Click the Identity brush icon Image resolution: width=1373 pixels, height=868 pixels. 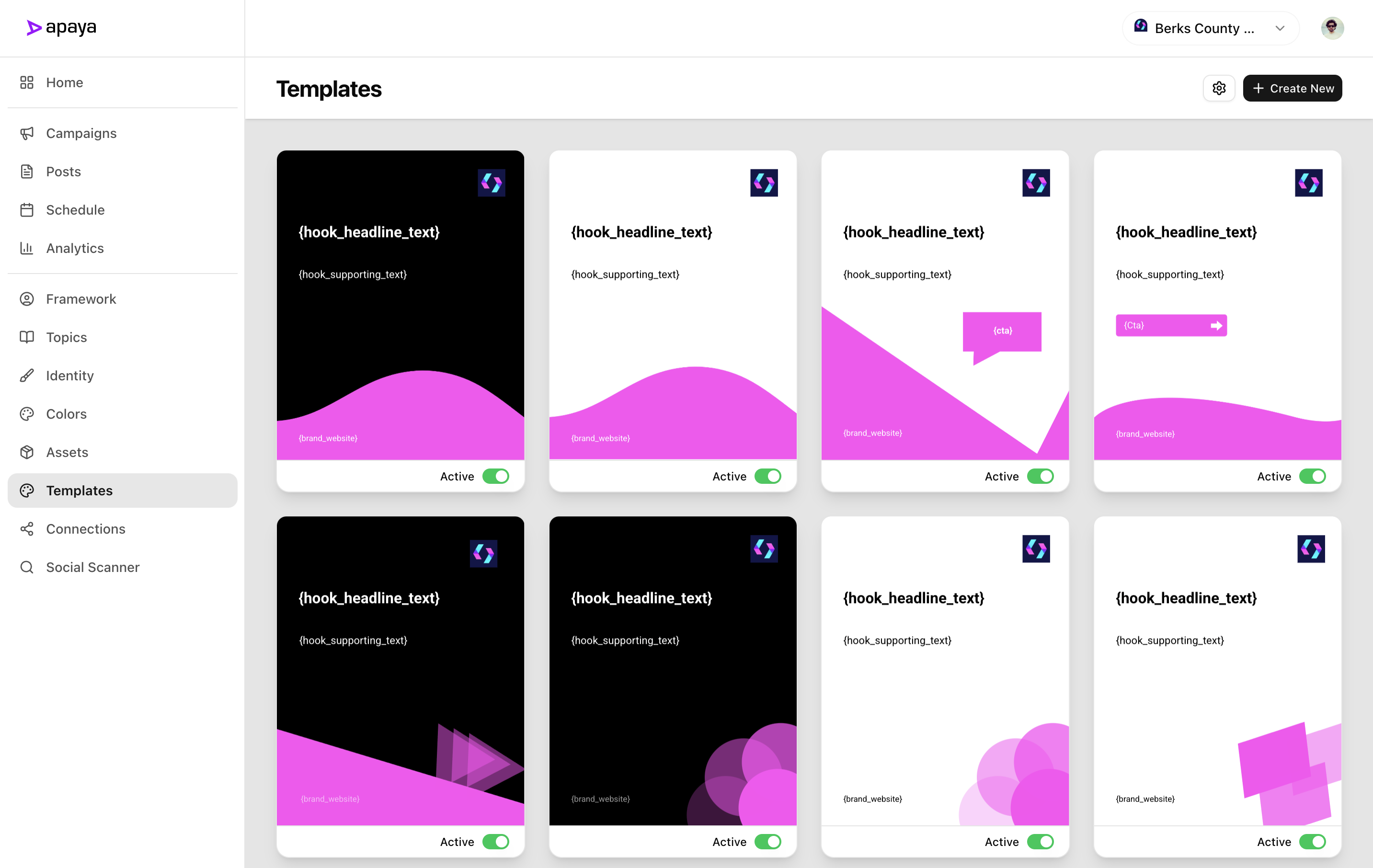pos(27,375)
